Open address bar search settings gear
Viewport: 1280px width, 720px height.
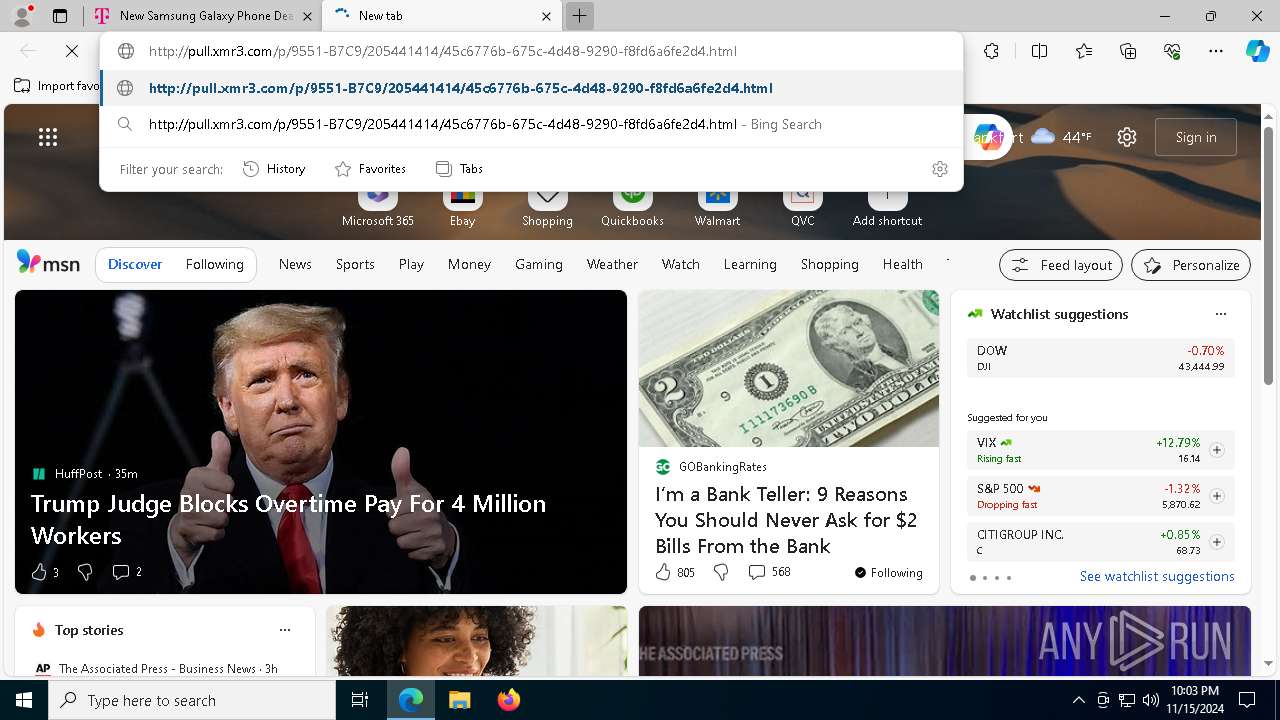click(939, 169)
